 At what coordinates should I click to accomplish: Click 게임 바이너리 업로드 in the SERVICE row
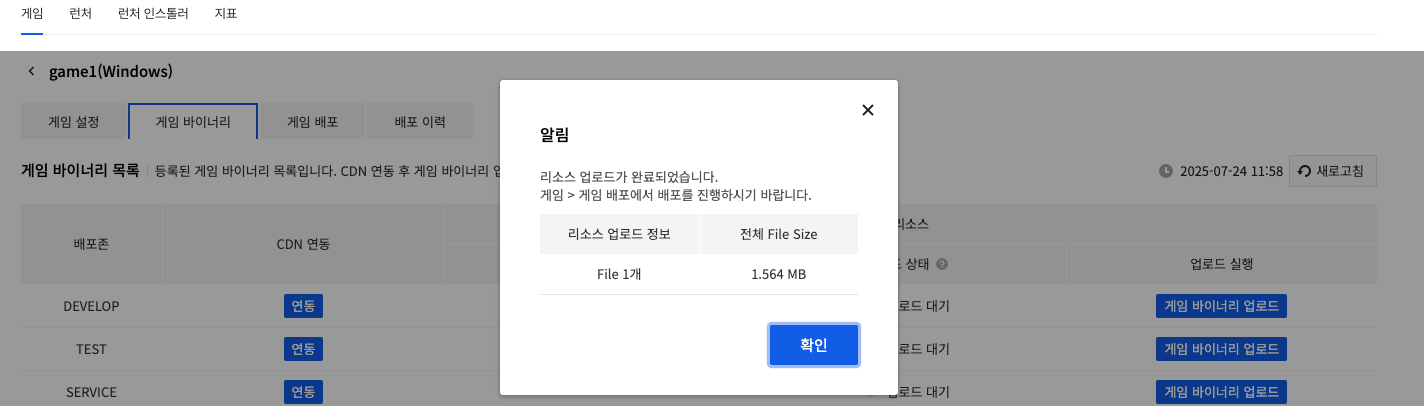1221,392
